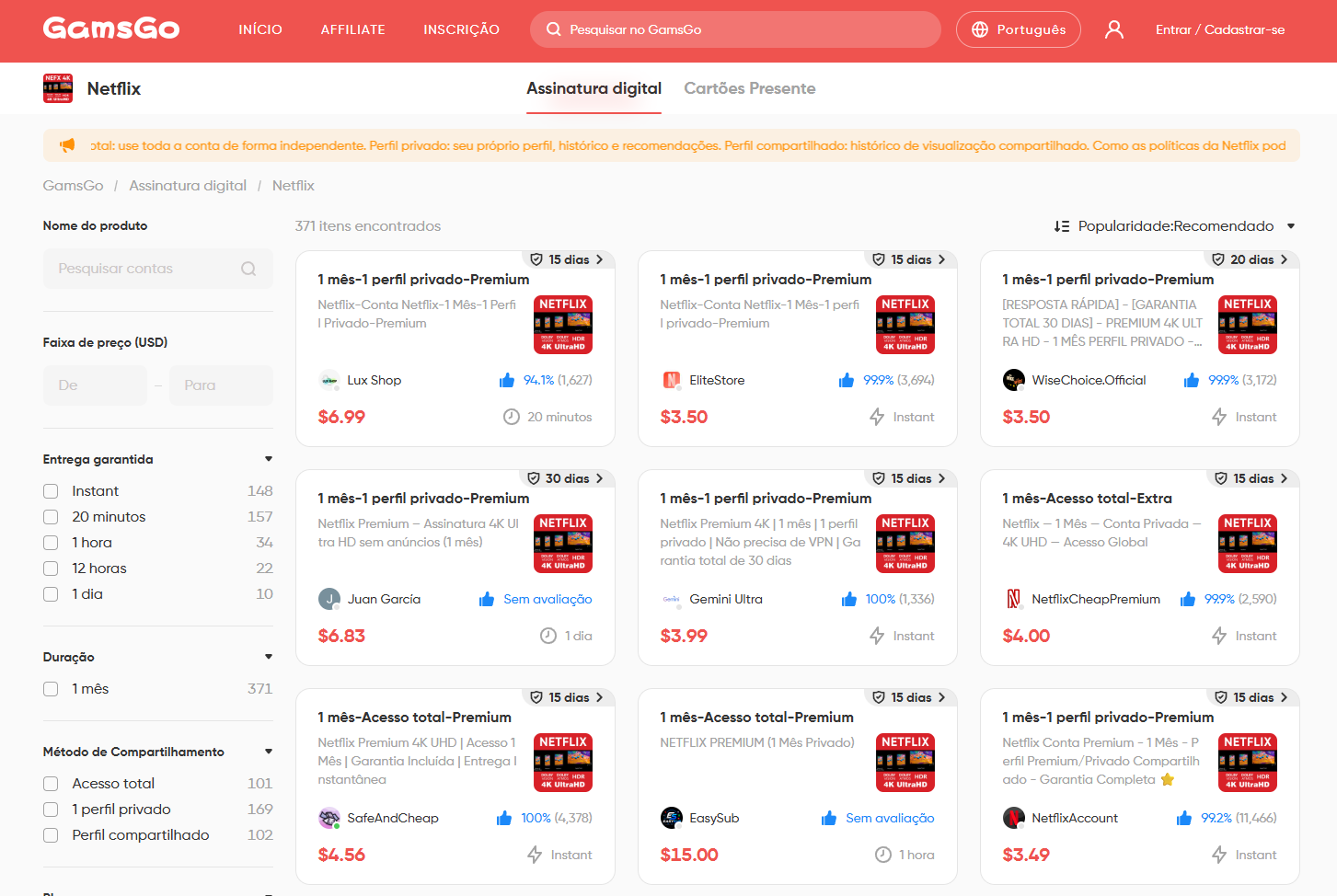Image resolution: width=1337 pixels, height=896 pixels.
Task: Click EliteStore seller avatar icon
Action: (x=672, y=380)
